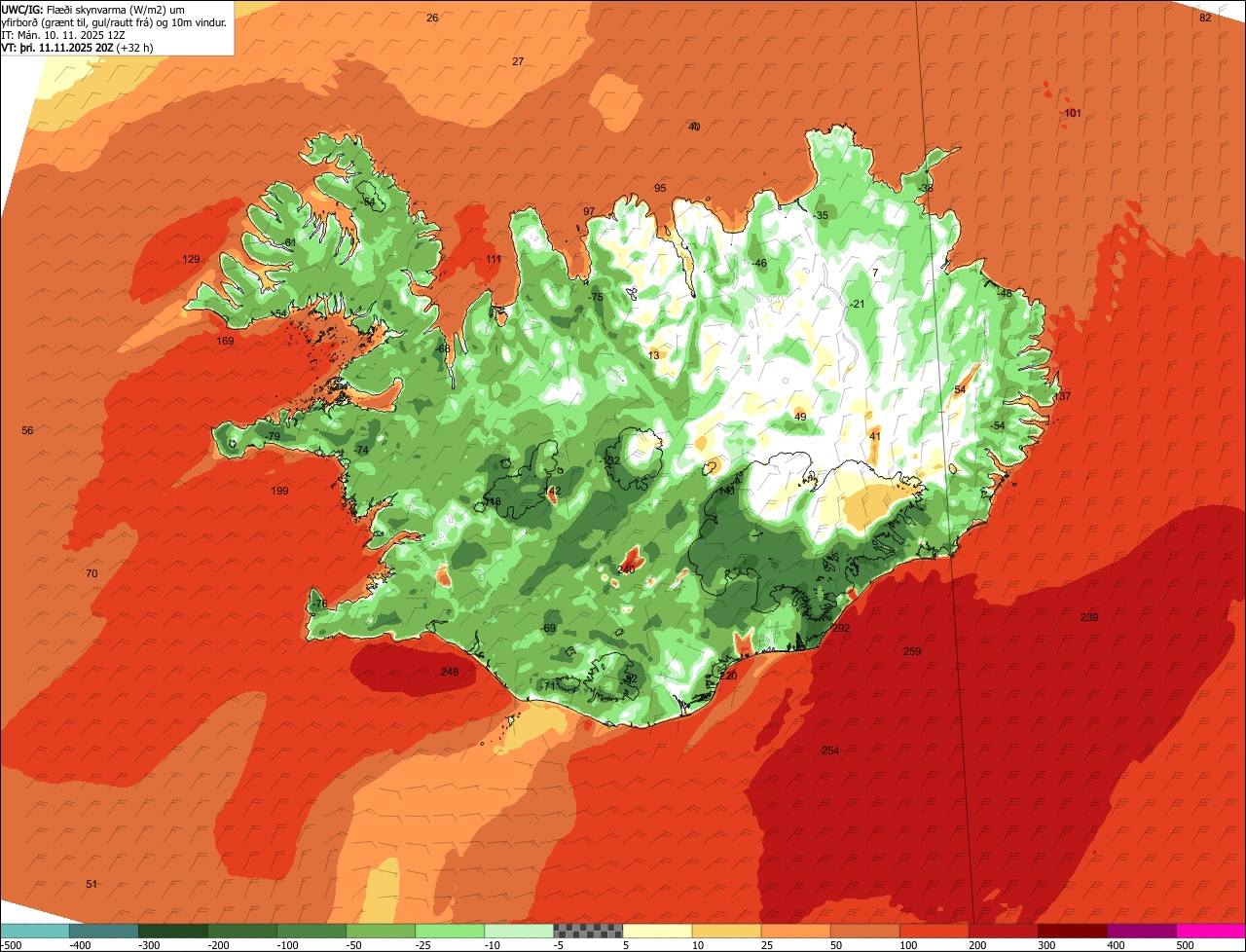This screenshot has width=1246, height=952.
Task: Click the initial time line 'IT: Mán. 10. 11. 2025 12Z'
Action: [x=65, y=35]
